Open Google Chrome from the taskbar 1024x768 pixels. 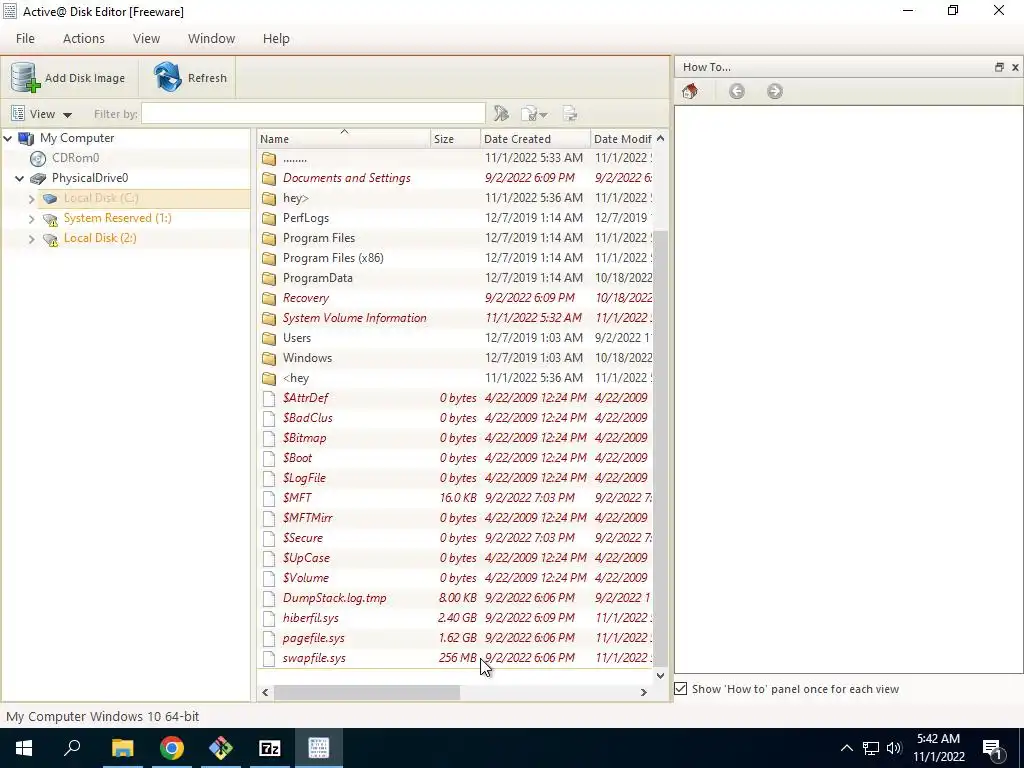172,748
